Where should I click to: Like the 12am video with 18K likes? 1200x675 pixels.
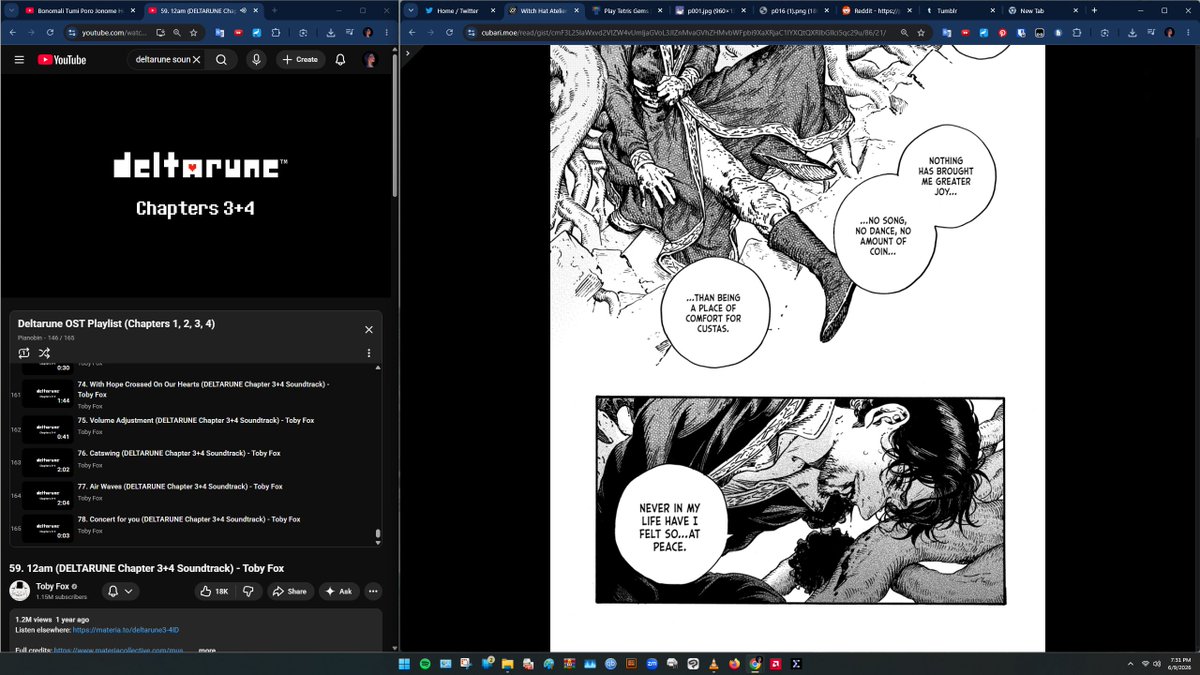click(x=214, y=591)
